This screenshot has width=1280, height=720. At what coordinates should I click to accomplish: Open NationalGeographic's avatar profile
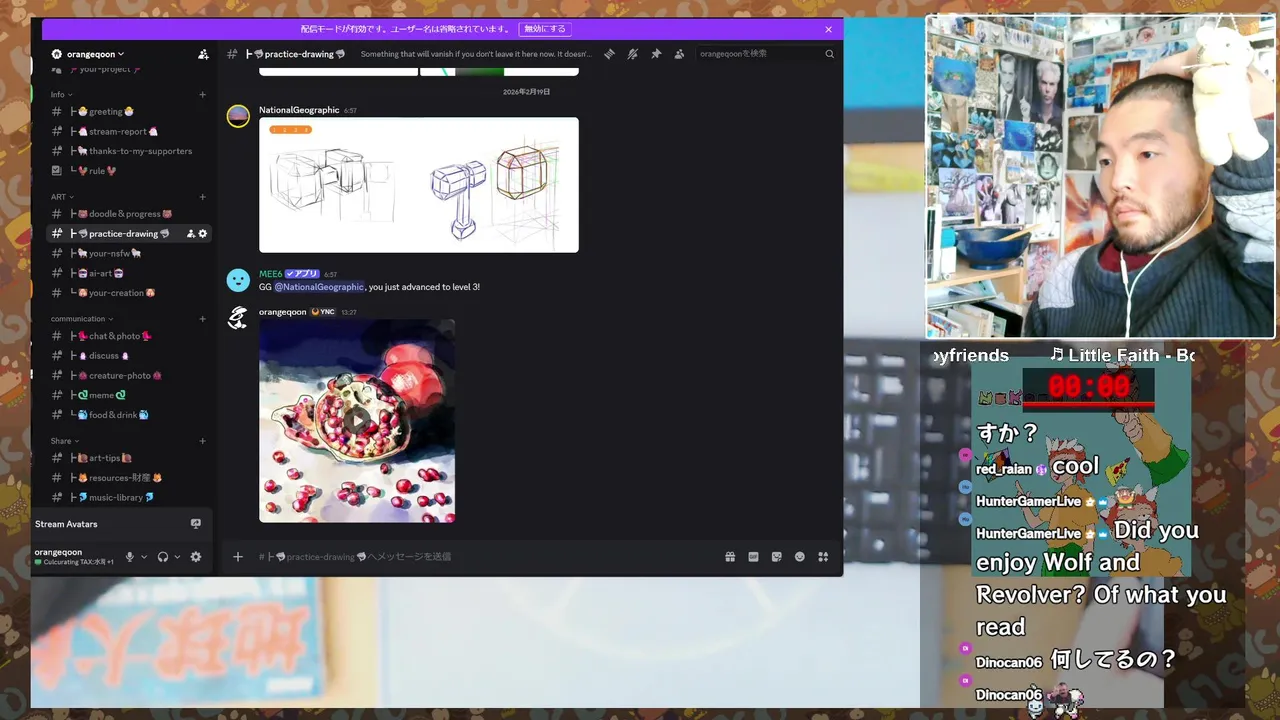pos(238,117)
